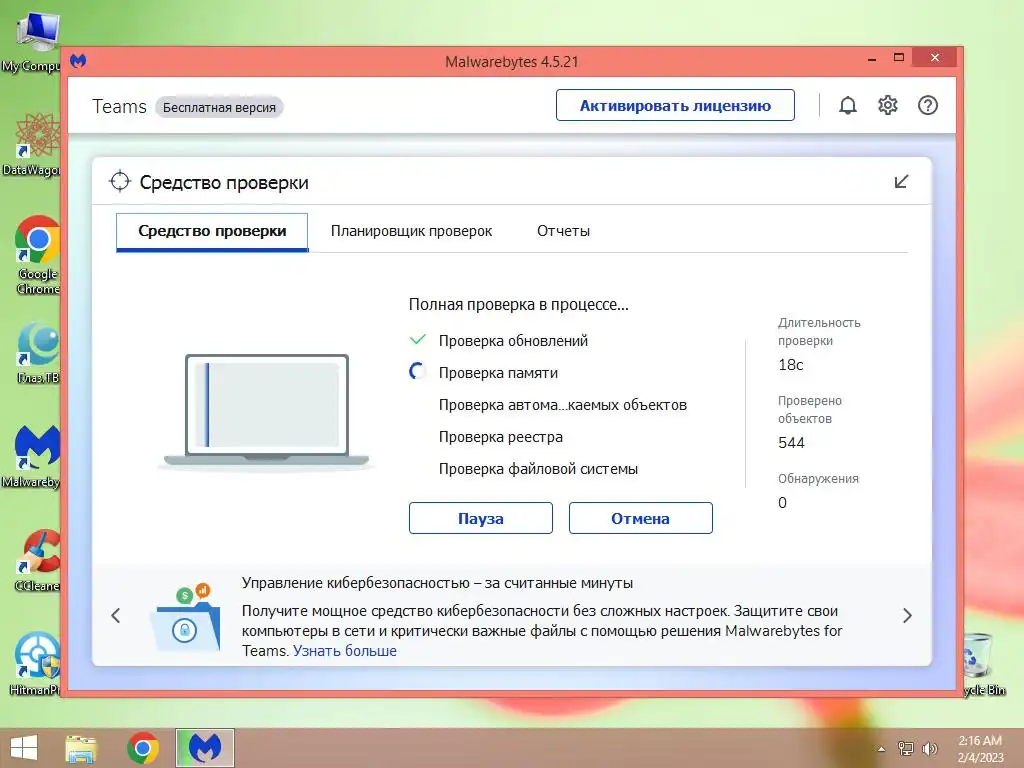Click the volume speaker tray icon

(x=929, y=748)
